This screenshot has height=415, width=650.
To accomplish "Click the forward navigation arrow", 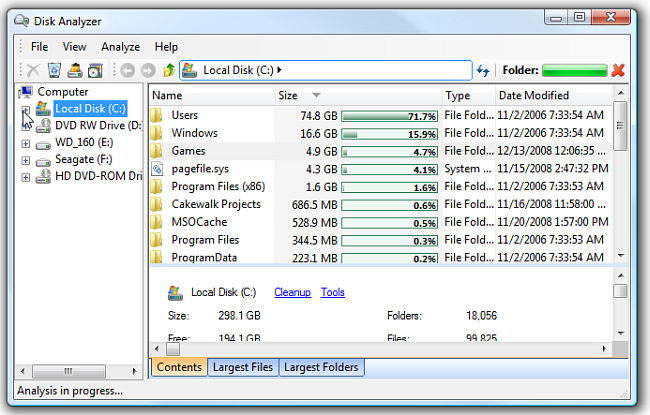I will tap(148, 71).
